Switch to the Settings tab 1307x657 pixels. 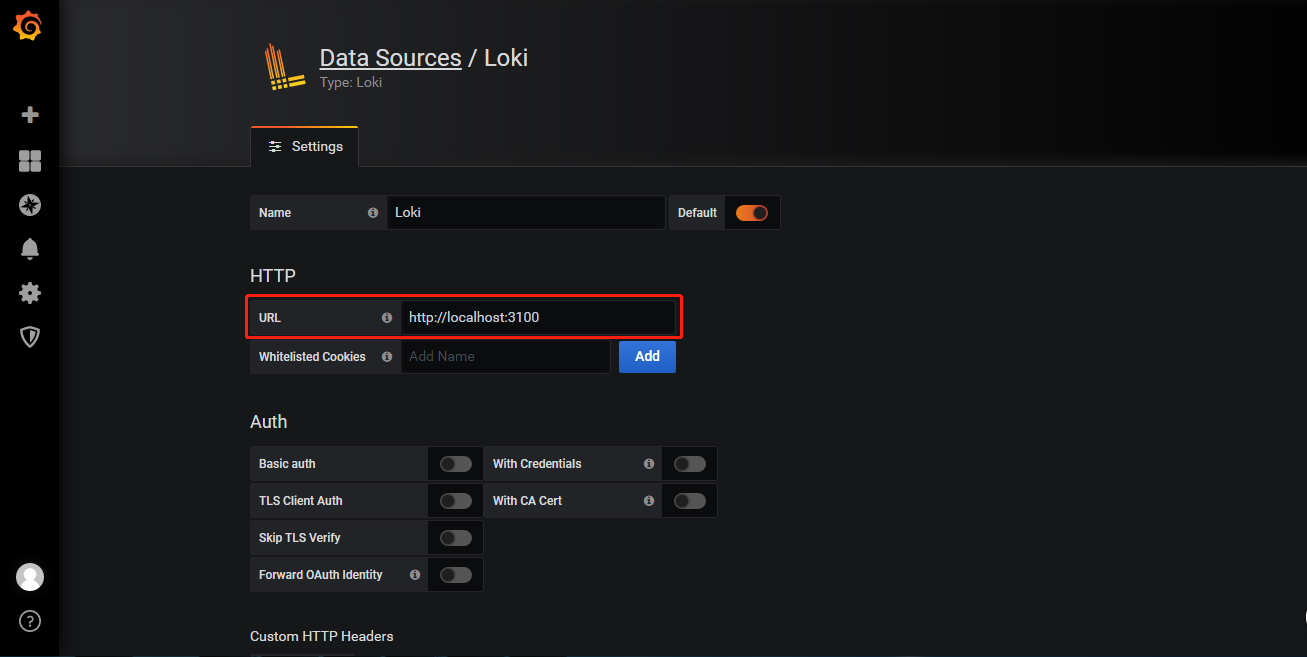point(304,147)
